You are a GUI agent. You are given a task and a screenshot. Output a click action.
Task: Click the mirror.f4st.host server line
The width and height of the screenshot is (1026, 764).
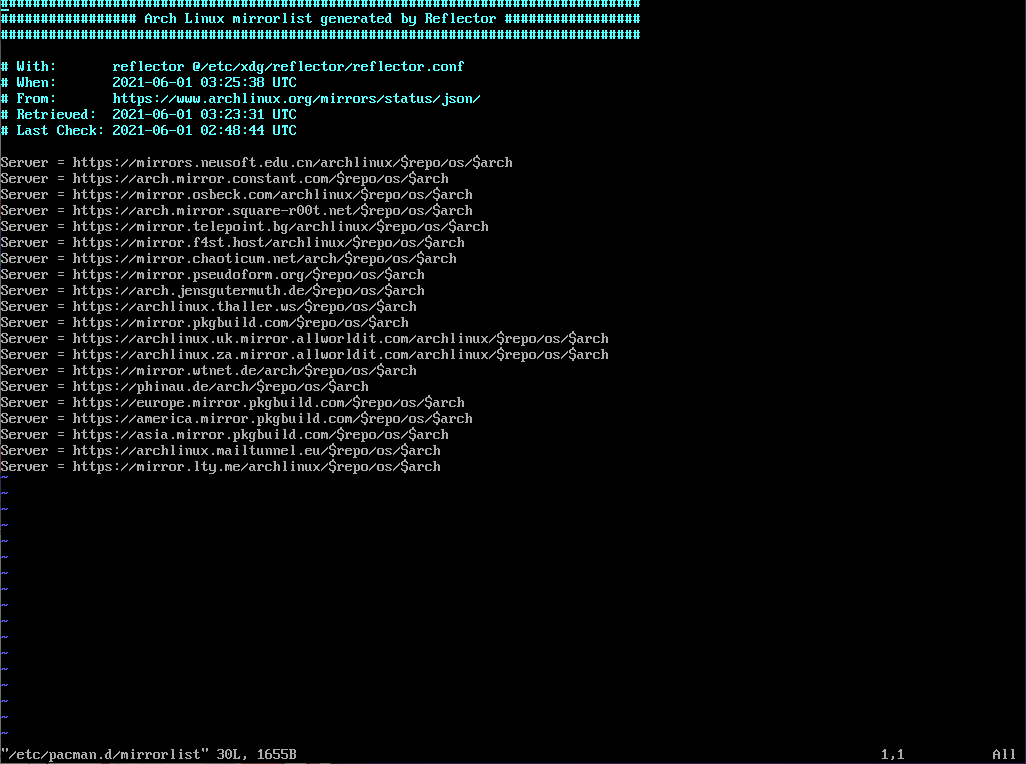pyautogui.click(x=232, y=243)
